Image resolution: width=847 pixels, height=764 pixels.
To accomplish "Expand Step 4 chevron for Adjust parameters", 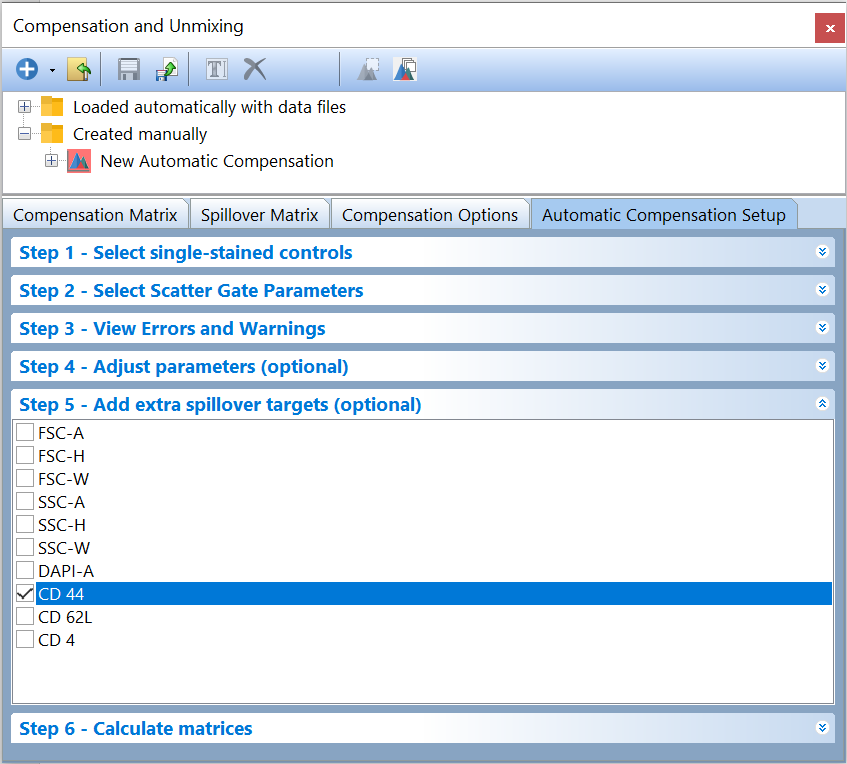I will point(822,366).
